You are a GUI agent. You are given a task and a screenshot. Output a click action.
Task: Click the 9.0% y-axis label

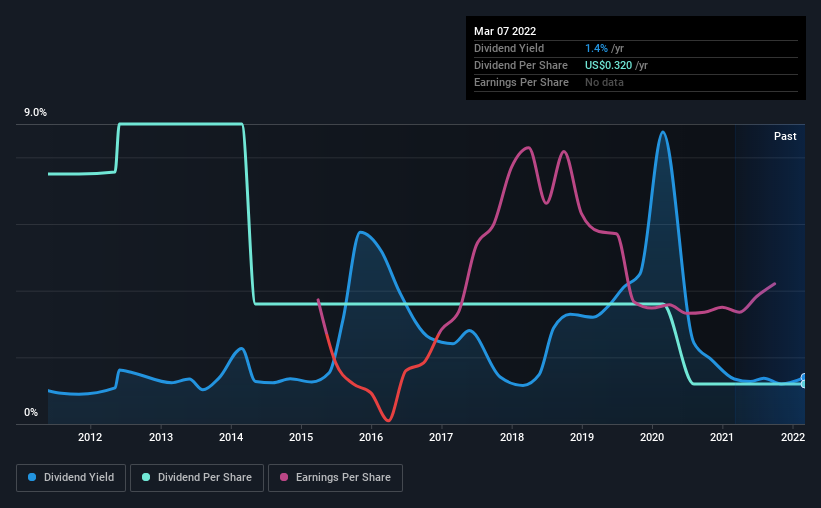35,113
